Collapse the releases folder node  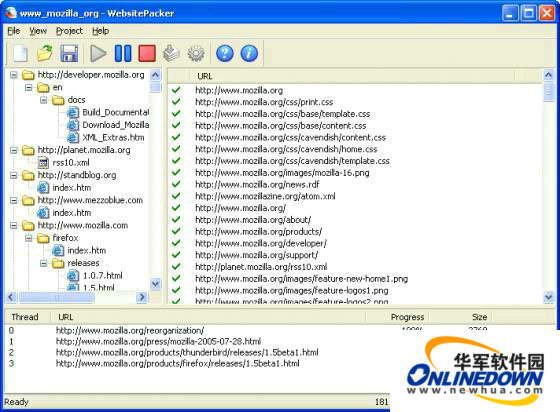tap(44, 263)
